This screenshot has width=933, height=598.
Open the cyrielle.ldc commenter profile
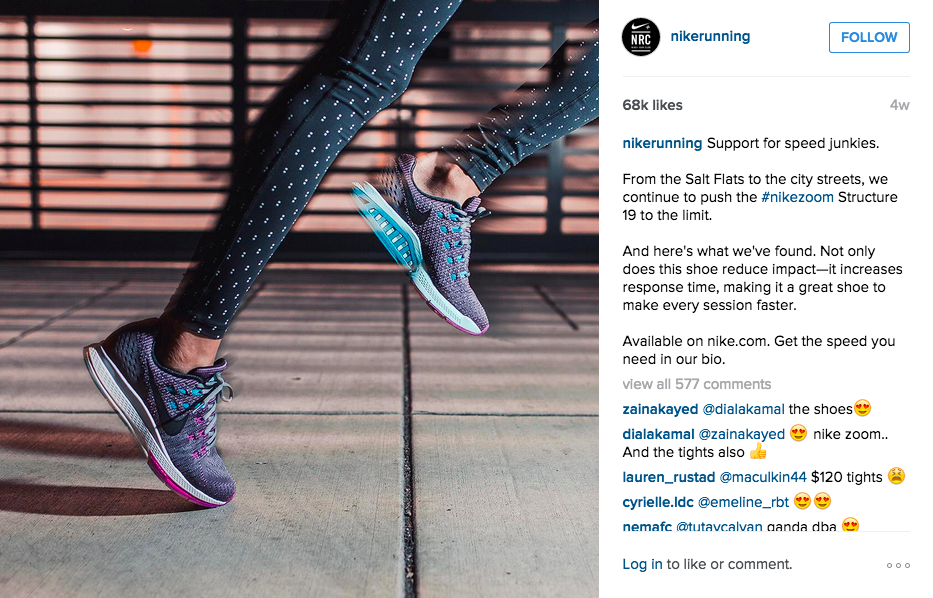click(x=658, y=502)
